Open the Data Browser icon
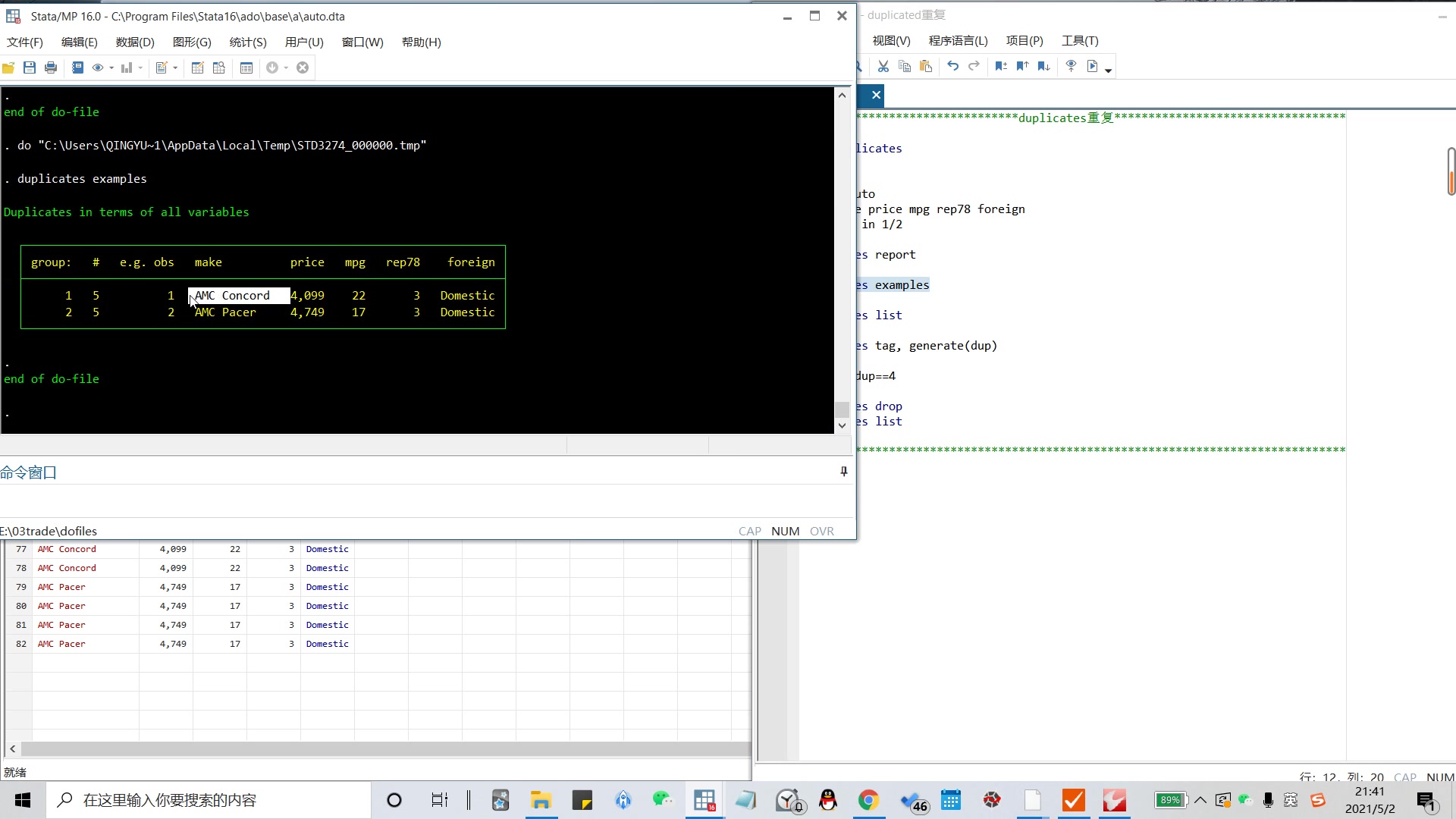Viewport: 1456px width, 819px height. click(219, 67)
